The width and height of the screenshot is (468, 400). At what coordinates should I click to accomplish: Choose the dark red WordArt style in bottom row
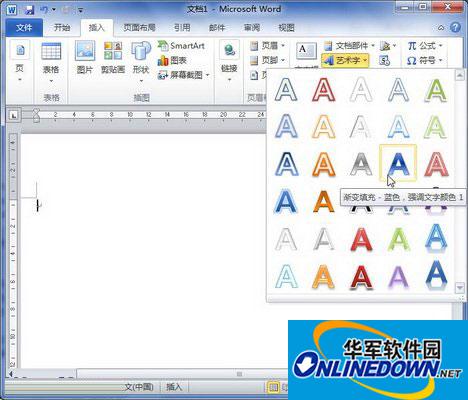click(361, 276)
